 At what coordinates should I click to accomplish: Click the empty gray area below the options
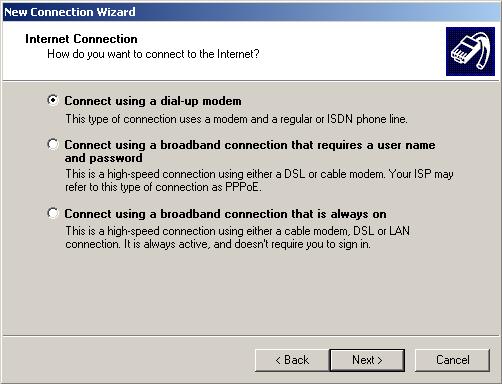pos(251,293)
